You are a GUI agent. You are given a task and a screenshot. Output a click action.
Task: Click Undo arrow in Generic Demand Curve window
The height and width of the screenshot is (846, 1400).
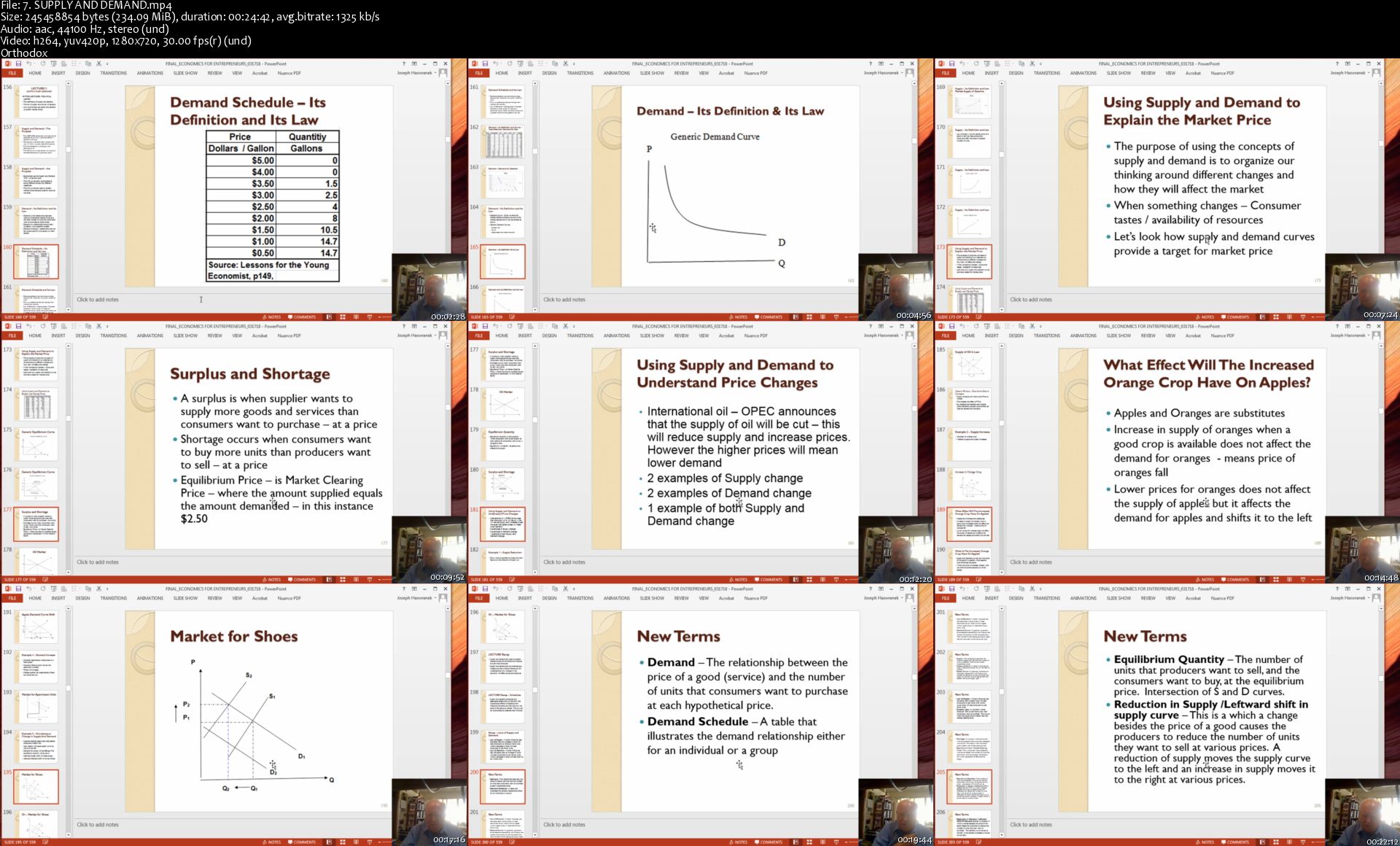point(496,63)
